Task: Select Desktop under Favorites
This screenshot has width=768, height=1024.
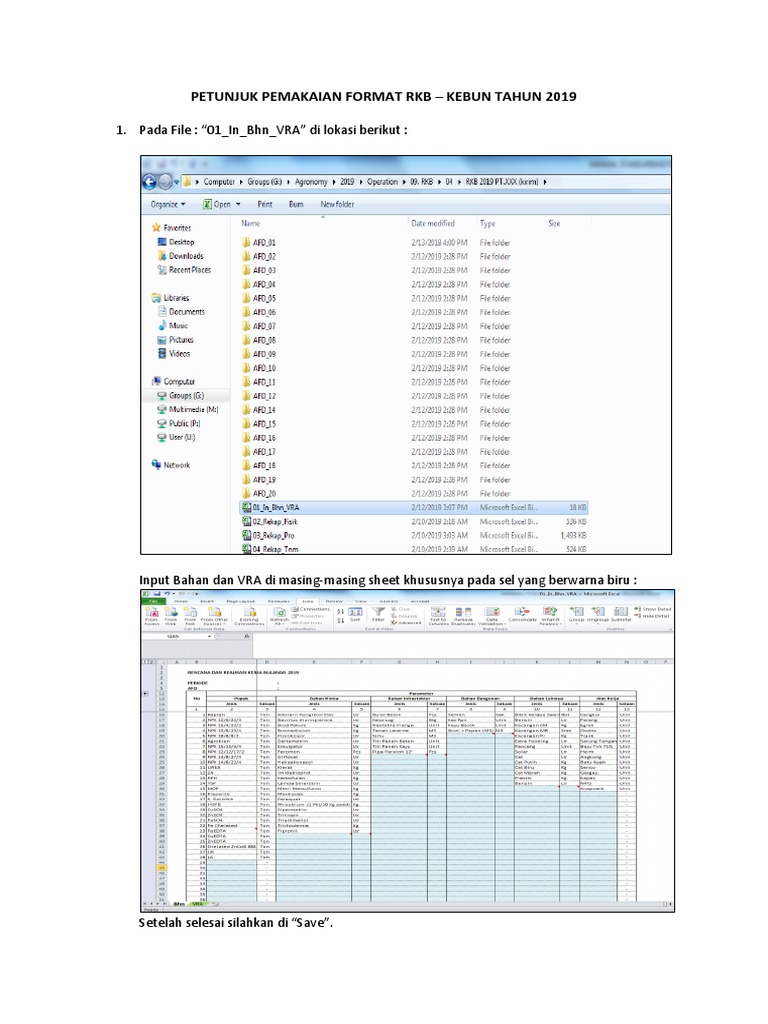Action: 180,242
